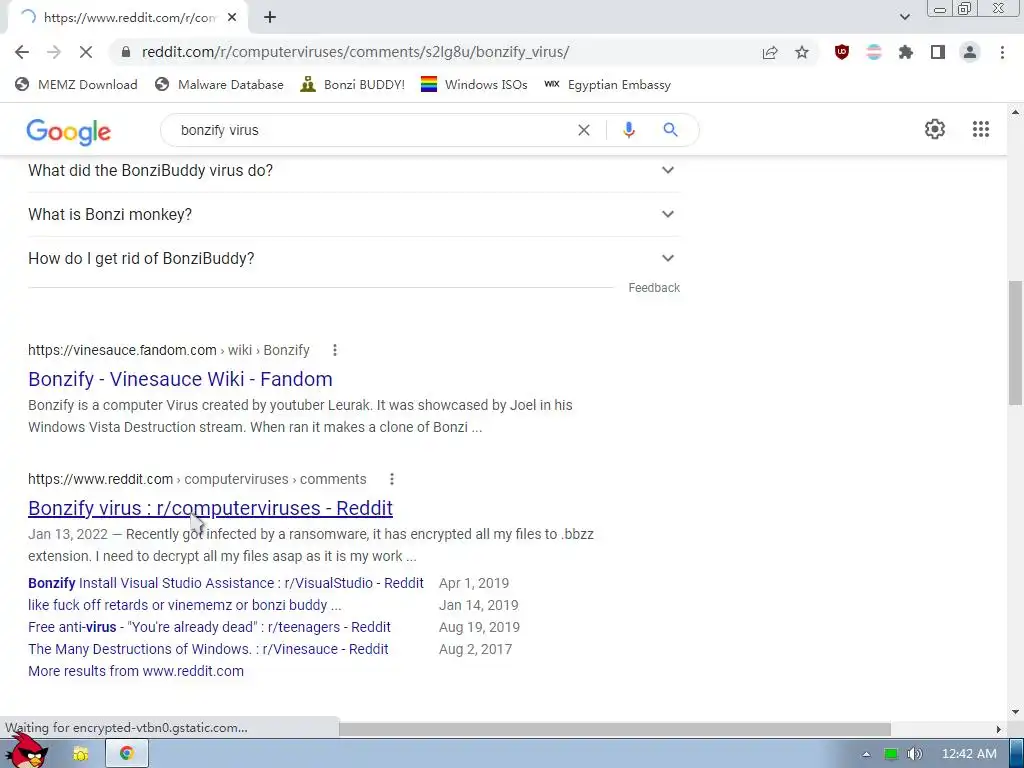The width and height of the screenshot is (1024, 768).
Task: Click the vertical scrollbar thumb
Action: (x=1015, y=343)
